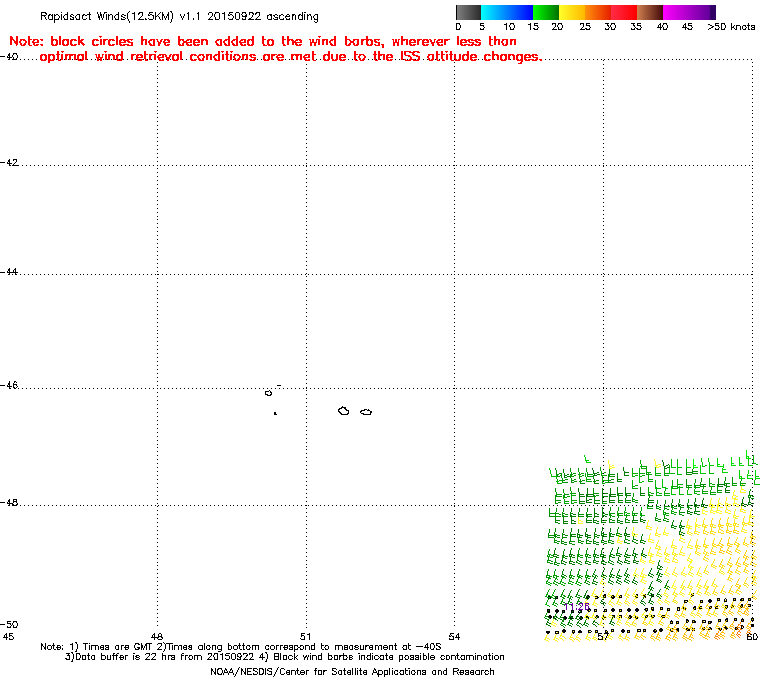Click the green 15-20 knots color band
Screen dimensions: 760x688
pyautogui.click(x=546, y=12)
